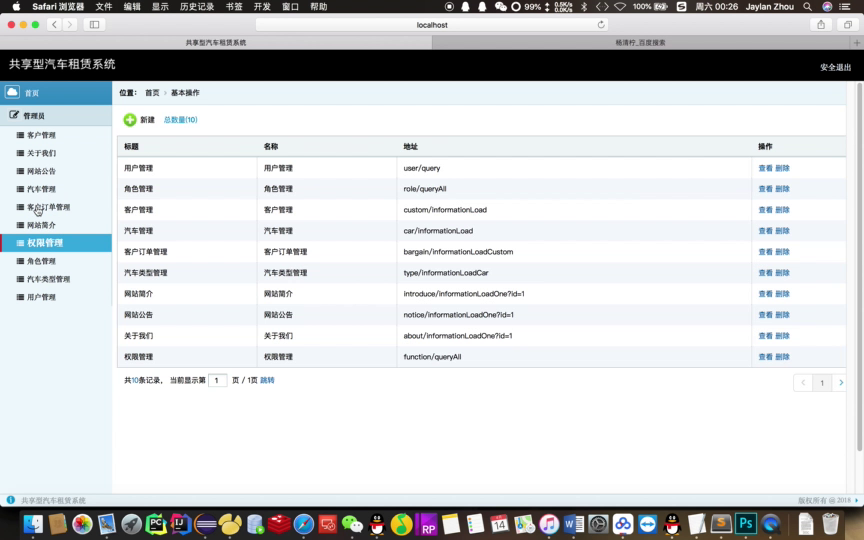The height and width of the screenshot is (540, 864).
Task: Click 查看 for notice/informationLoadOne row
Action: tap(765, 315)
